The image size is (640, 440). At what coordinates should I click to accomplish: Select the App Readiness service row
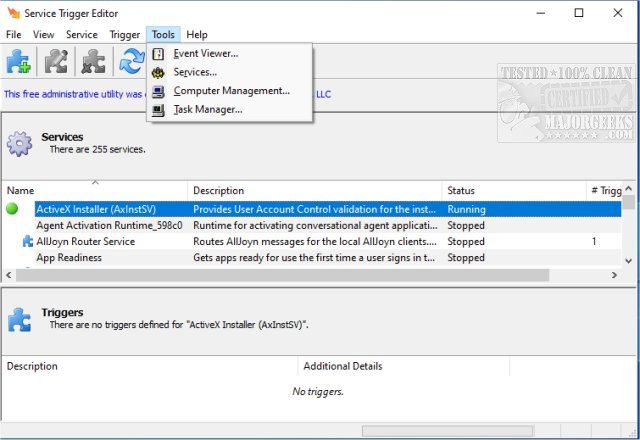click(69, 258)
